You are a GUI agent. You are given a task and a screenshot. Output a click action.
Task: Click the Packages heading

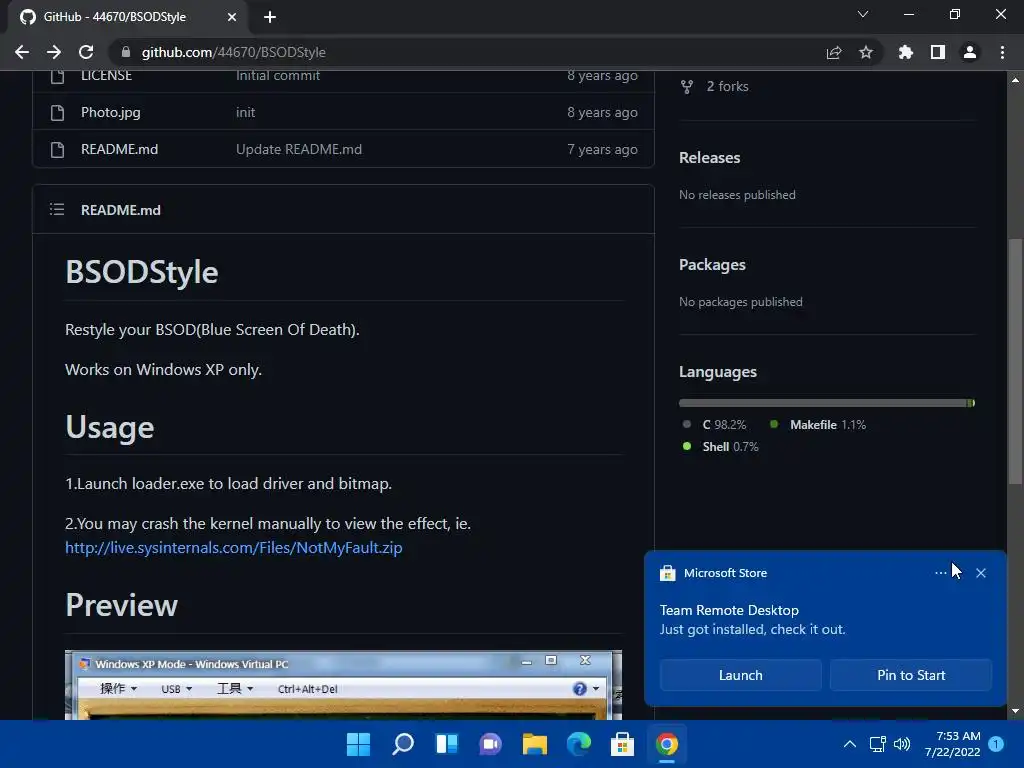click(x=712, y=264)
